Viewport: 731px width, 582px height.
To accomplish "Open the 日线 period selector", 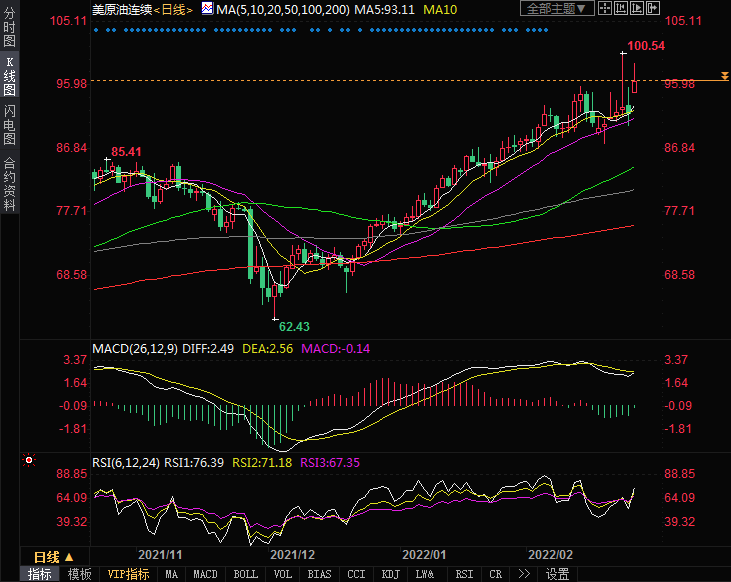I will click(x=50, y=557).
